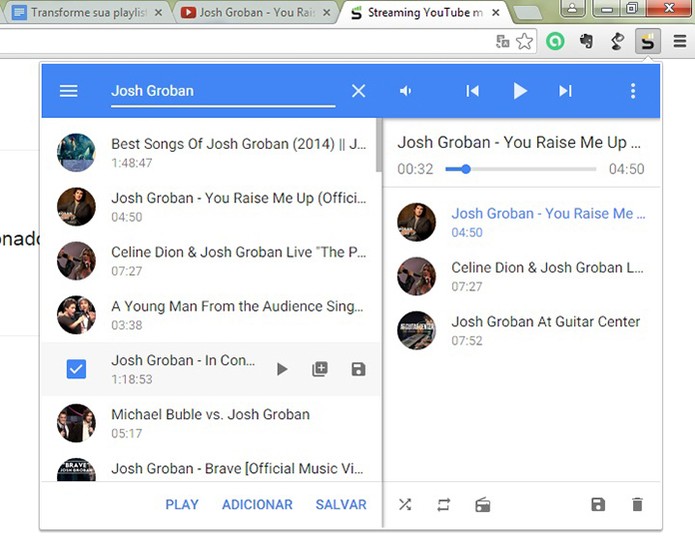This screenshot has height=544, width=695.
Task: Click the Josh Groban At Guitar Center thumbnail
Action: pos(416,330)
